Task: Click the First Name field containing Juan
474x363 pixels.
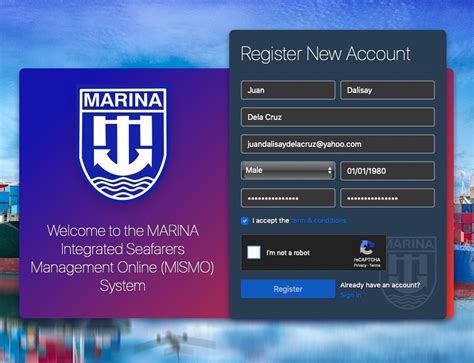Action: point(288,90)
